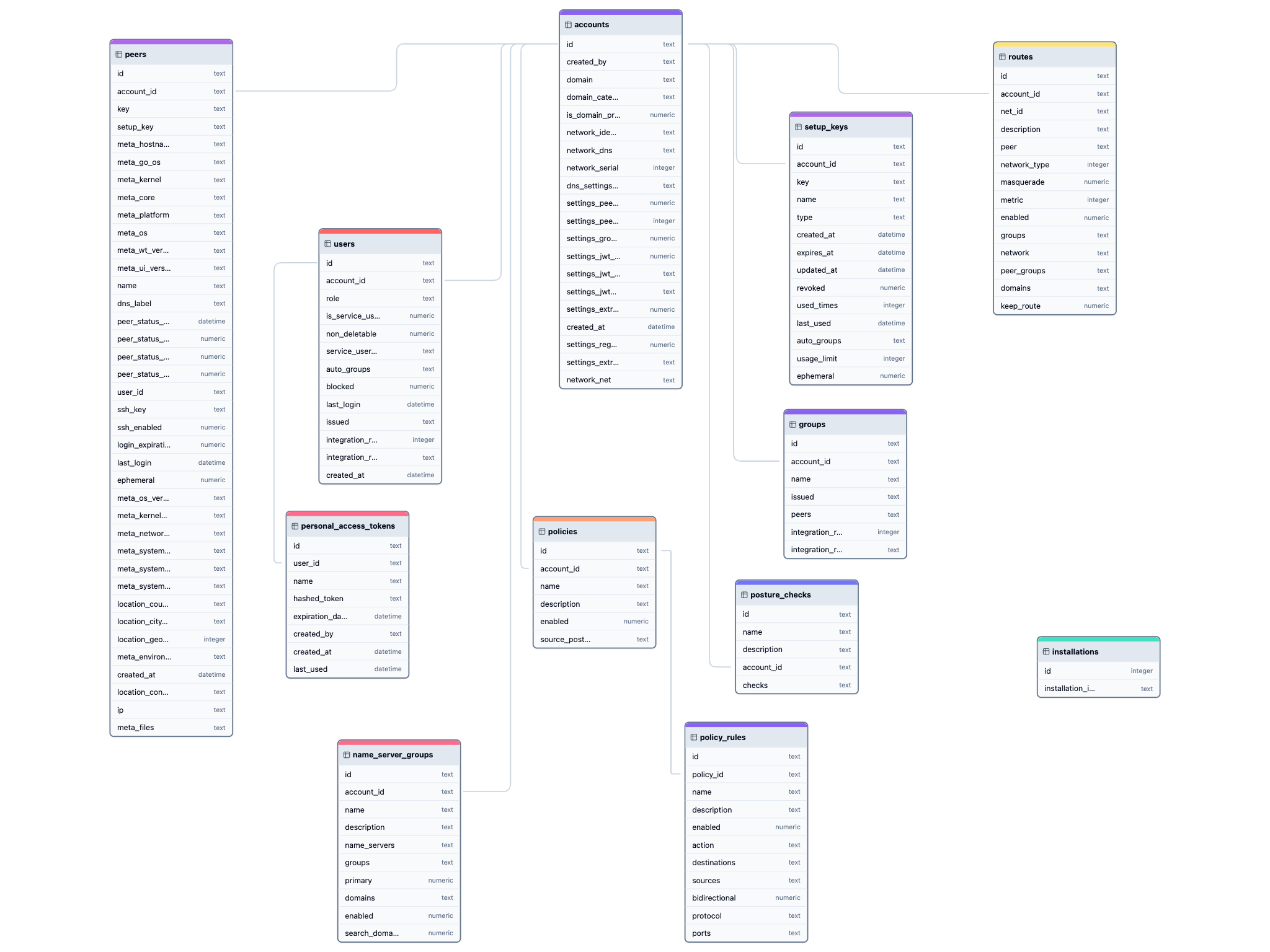Click the users table icon
The image size is (1270, 952).
pyautogui.click(x=327, y=244)
